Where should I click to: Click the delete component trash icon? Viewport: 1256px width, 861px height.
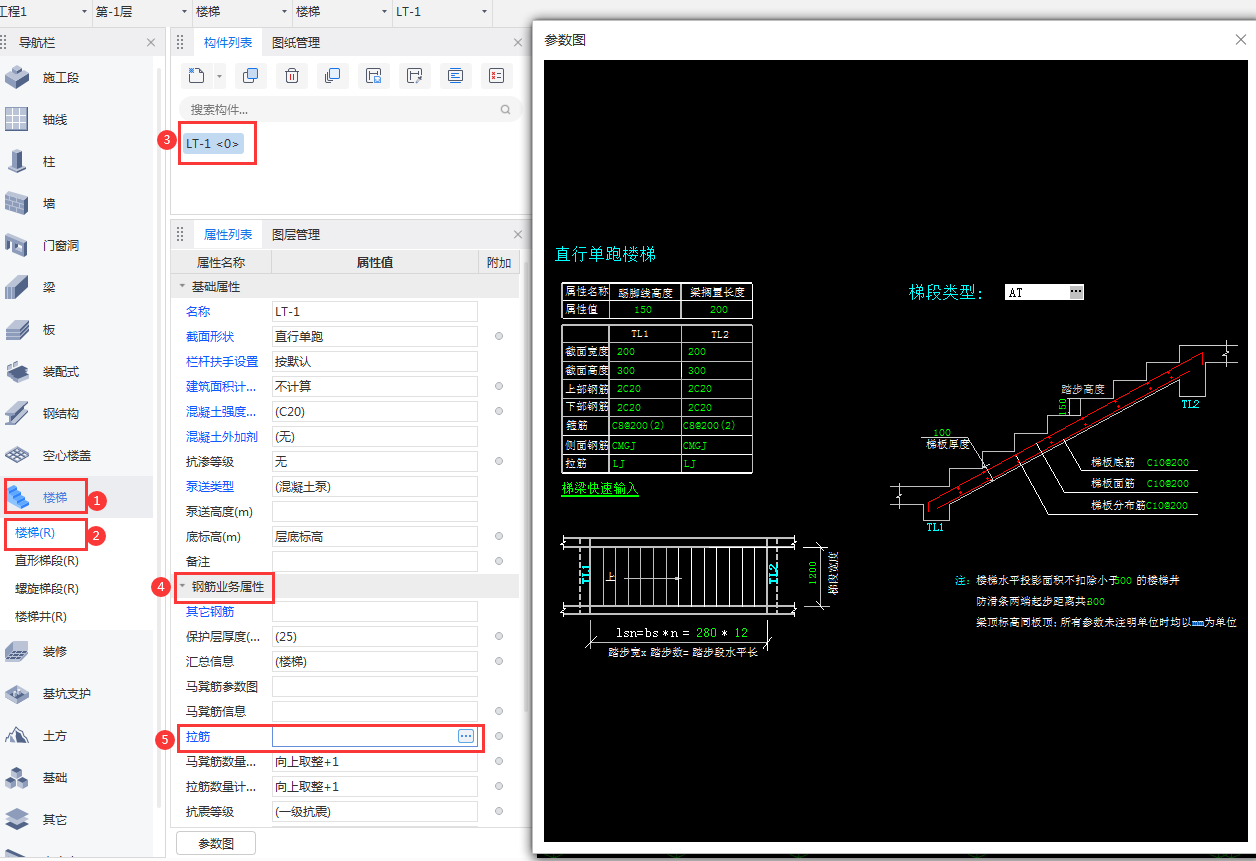[291, 75]
